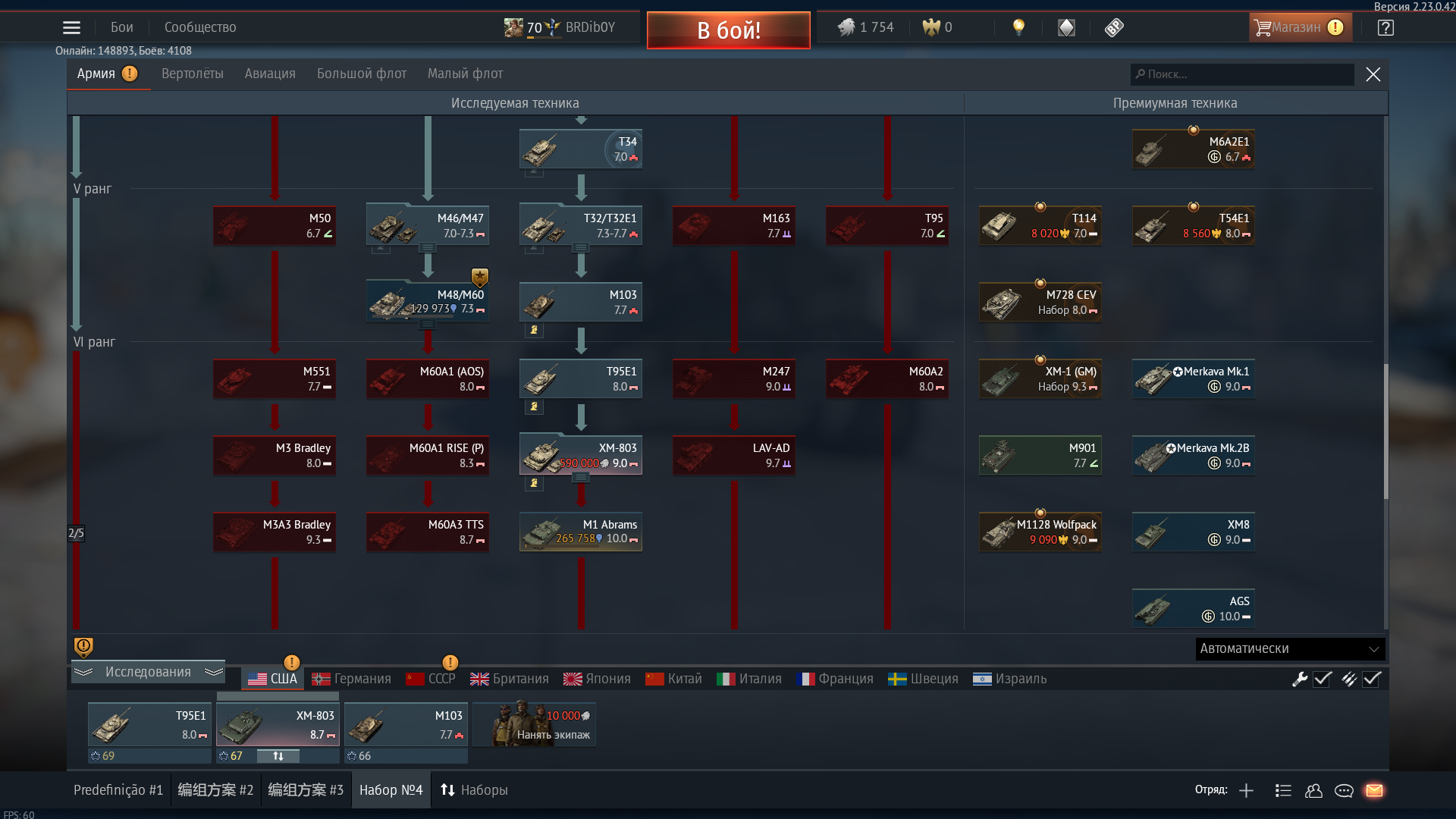Click the alert badge above США flag
Viewport: 1456px width, 819px height.
coord(291,662)
